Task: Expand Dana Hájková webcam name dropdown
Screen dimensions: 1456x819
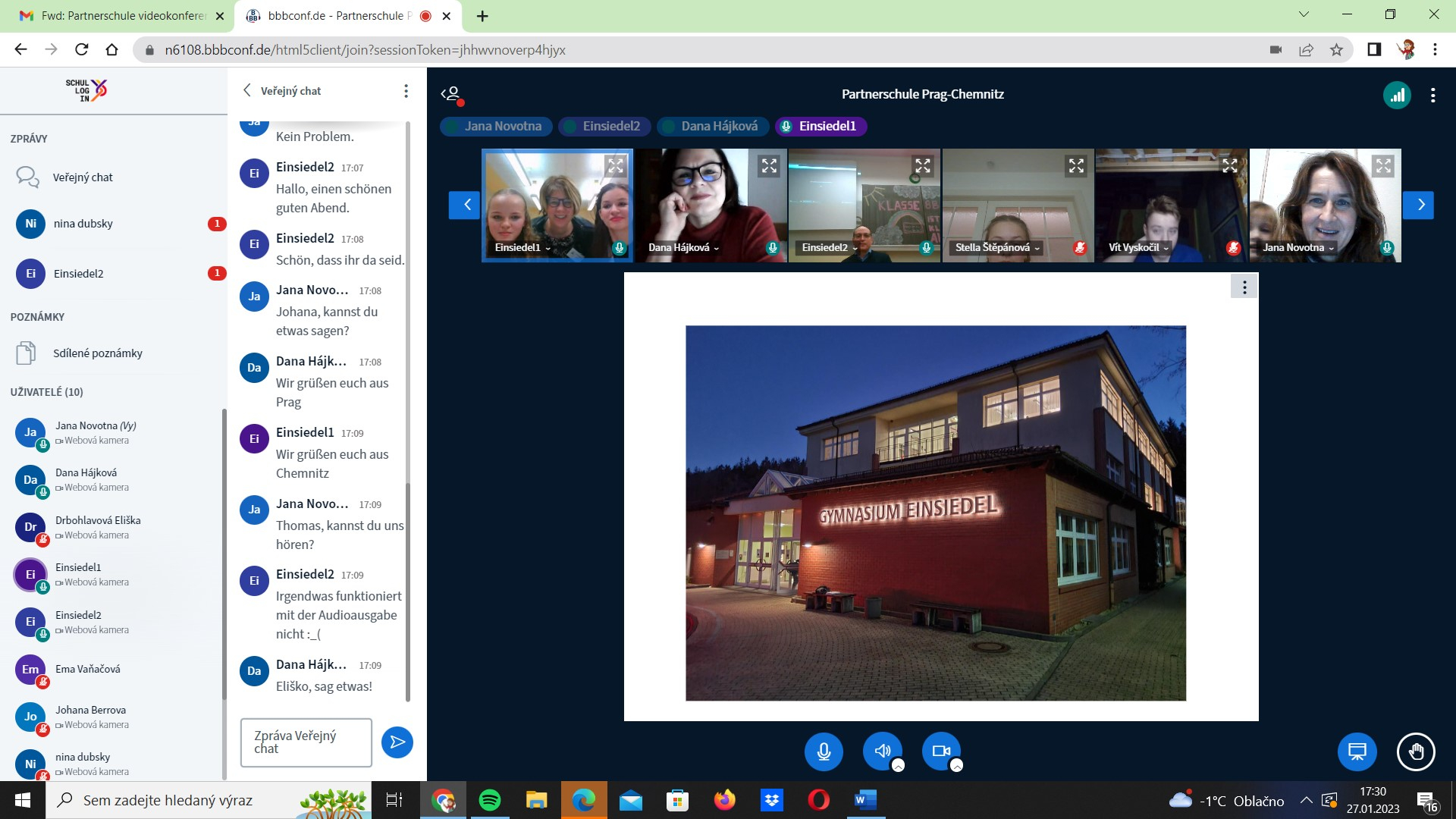Action: click(x=684, y=247)
